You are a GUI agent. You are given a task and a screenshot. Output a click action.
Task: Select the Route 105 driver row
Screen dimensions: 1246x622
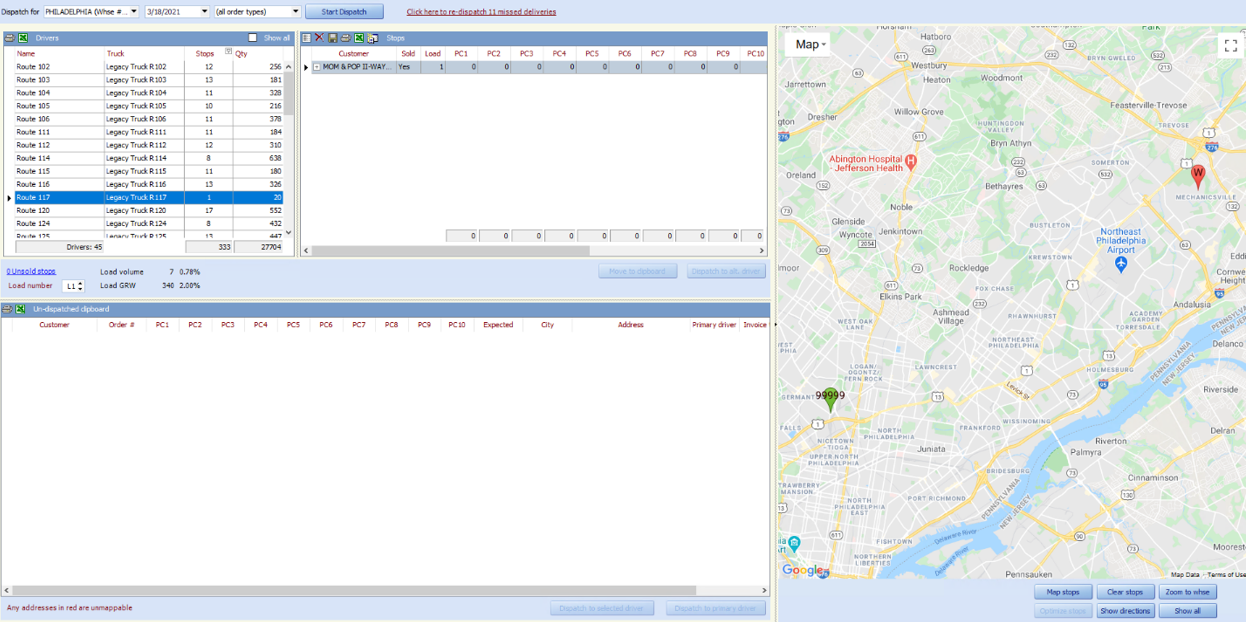[148, 106]
